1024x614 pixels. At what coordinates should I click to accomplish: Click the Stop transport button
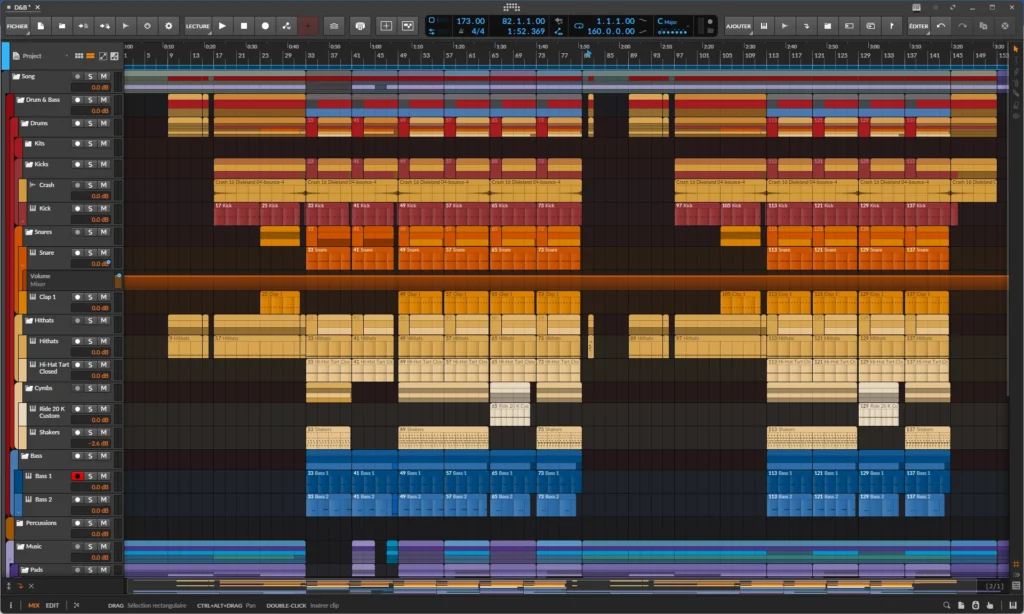coord(243,25)
